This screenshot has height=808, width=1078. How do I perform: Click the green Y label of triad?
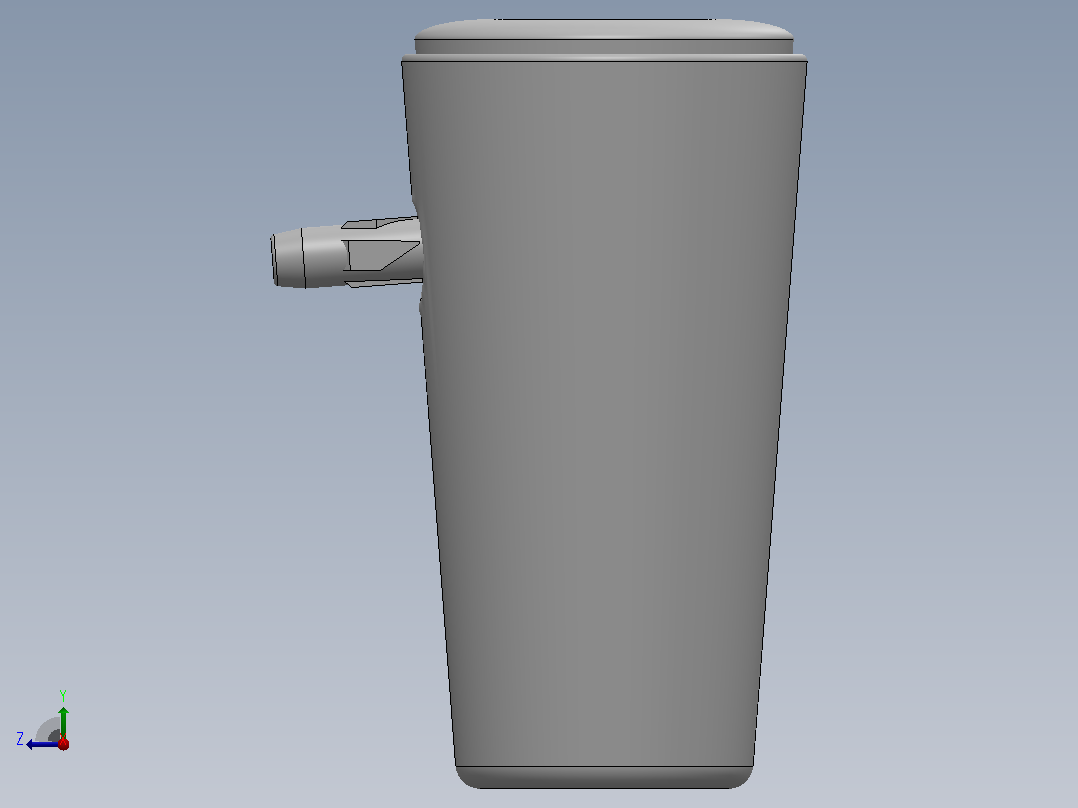tap(63, 696)
